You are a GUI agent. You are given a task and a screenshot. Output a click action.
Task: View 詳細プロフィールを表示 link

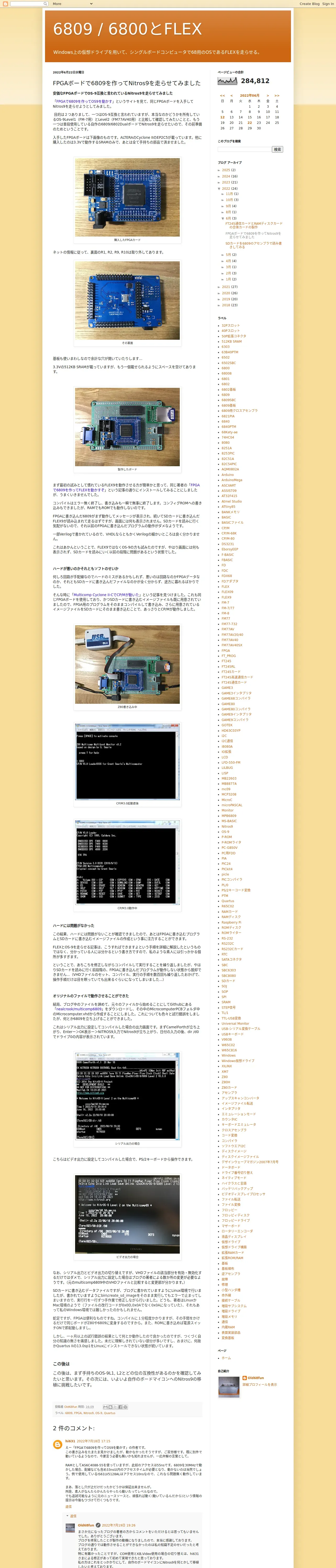pos(260,1384)
